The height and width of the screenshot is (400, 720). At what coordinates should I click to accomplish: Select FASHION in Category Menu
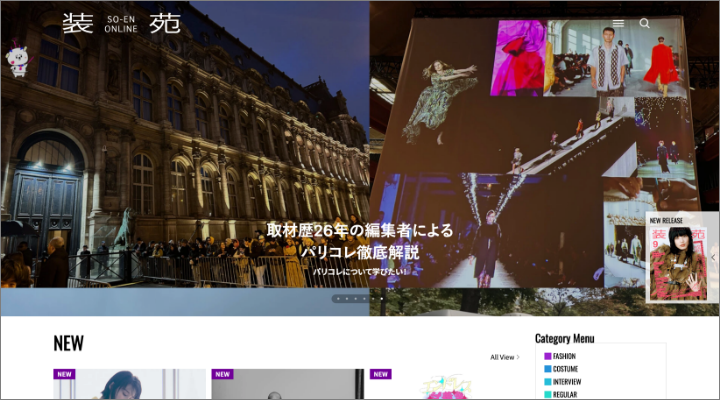[564, 356]
